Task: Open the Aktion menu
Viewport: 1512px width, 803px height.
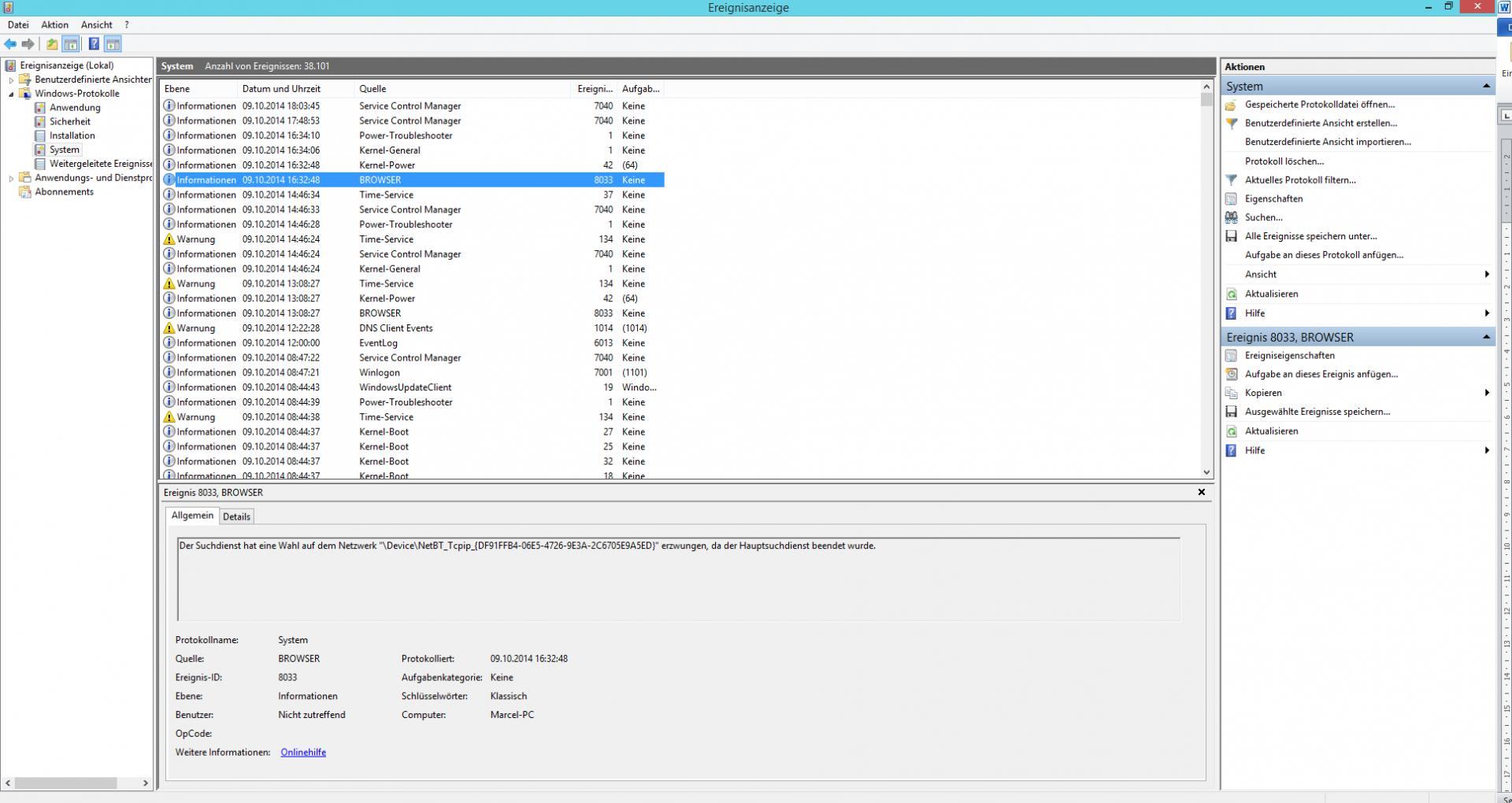Action: click(x=55, y=25)
